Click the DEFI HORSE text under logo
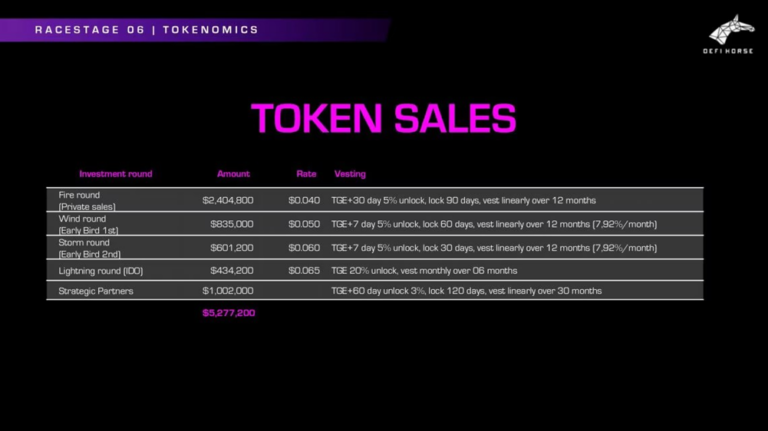The height and width of the screenshot is (431, 768). pos(728,51)
